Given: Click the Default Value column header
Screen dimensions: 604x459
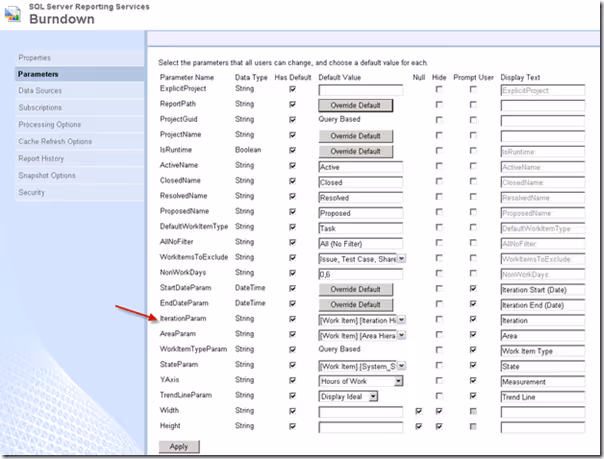Looking at the screenshot, I should click(339, 77).
